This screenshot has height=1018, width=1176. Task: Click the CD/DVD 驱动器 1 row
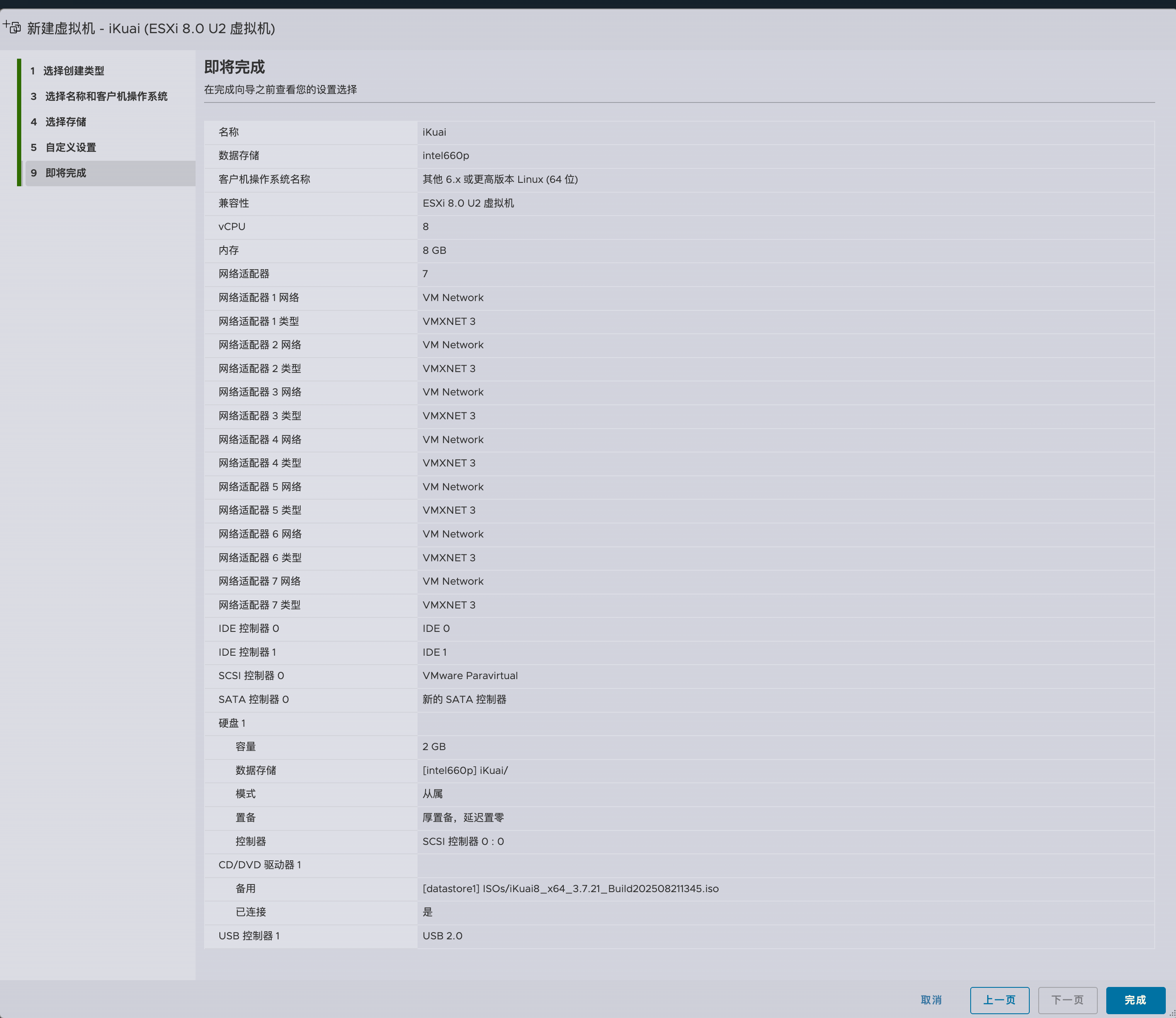click(x=259, y=864)
